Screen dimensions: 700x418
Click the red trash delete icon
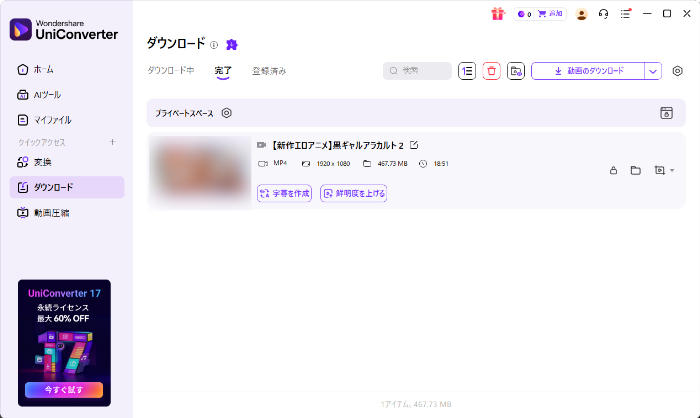coord(492,71)
